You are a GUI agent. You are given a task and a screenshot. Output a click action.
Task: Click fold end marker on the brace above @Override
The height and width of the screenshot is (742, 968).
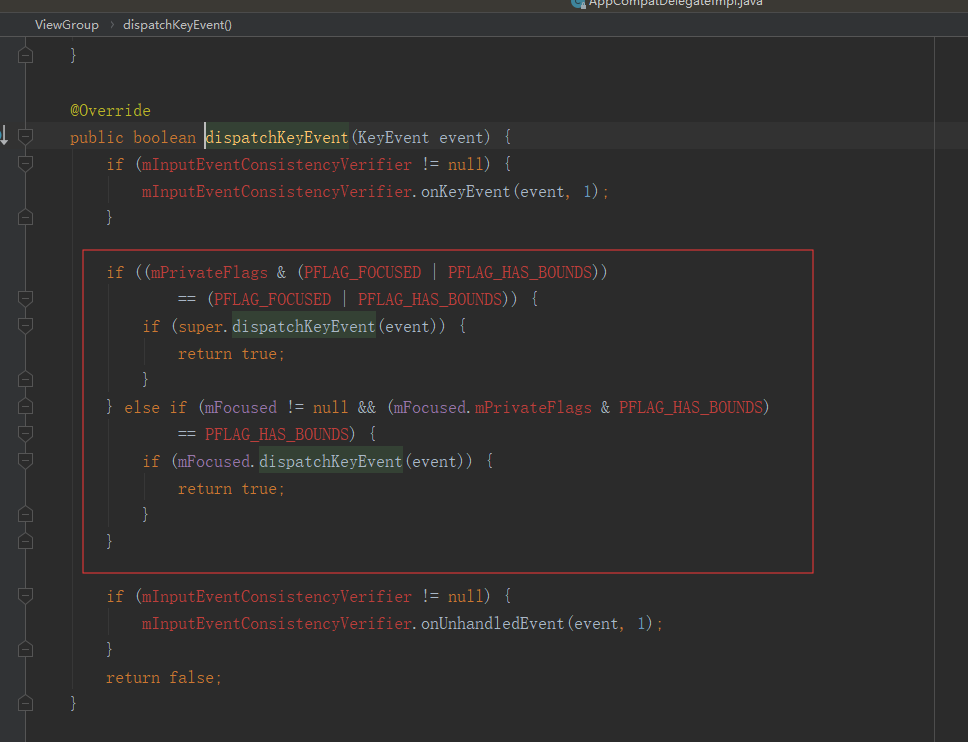25,56
